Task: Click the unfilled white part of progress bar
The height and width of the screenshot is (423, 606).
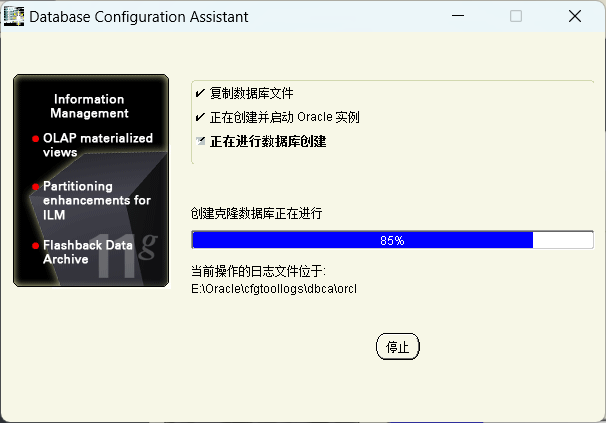Action: pyautogui.click(x=563, y=240)
